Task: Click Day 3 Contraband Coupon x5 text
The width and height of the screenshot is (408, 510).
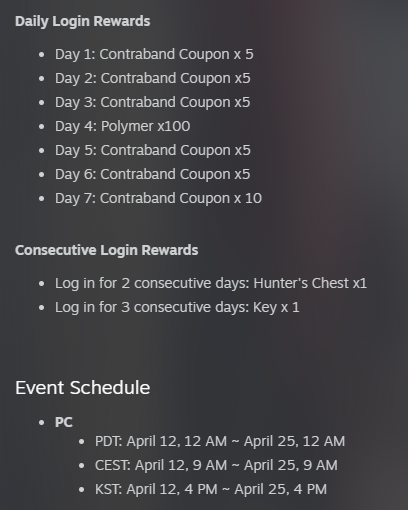Action: [153, 102]
